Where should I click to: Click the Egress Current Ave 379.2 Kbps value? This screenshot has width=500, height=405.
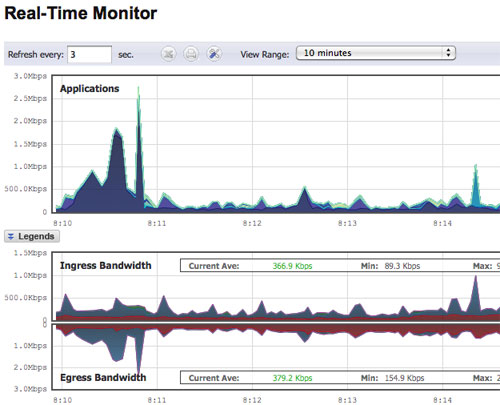click(292, 378)
